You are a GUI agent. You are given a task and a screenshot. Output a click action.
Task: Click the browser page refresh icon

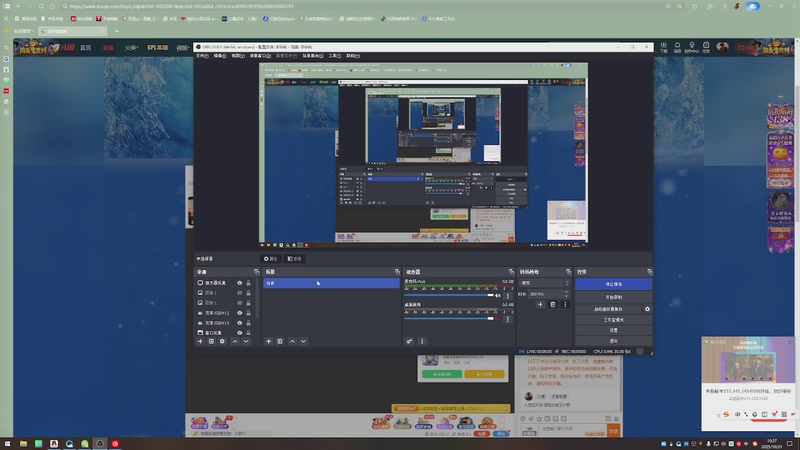point(41,6)
